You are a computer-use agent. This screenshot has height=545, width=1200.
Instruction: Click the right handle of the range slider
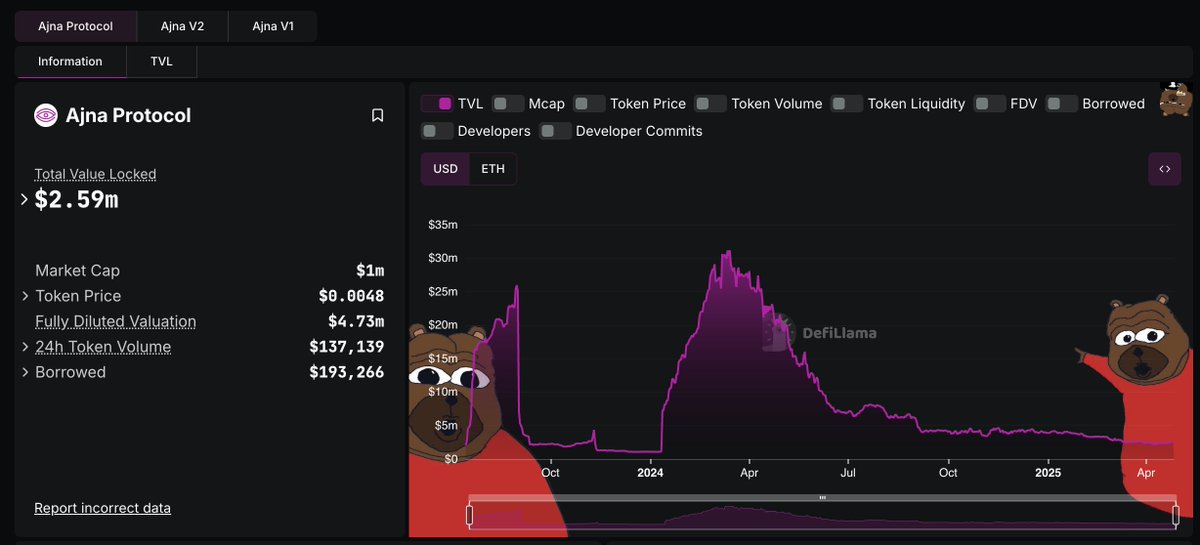1176,514
